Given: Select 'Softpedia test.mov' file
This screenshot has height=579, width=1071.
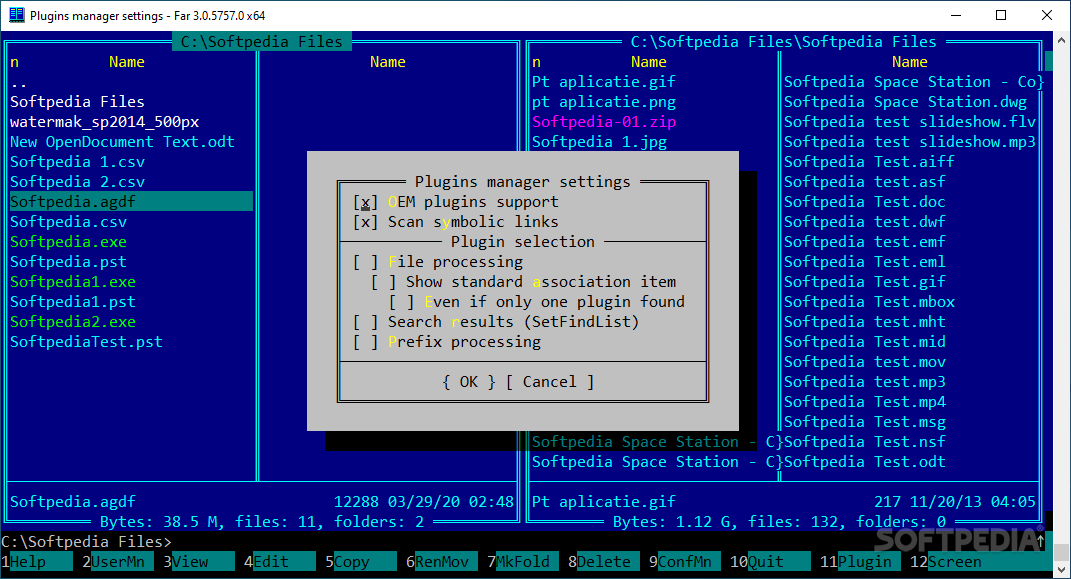Looking at the screenshot, I should [865, 362].
